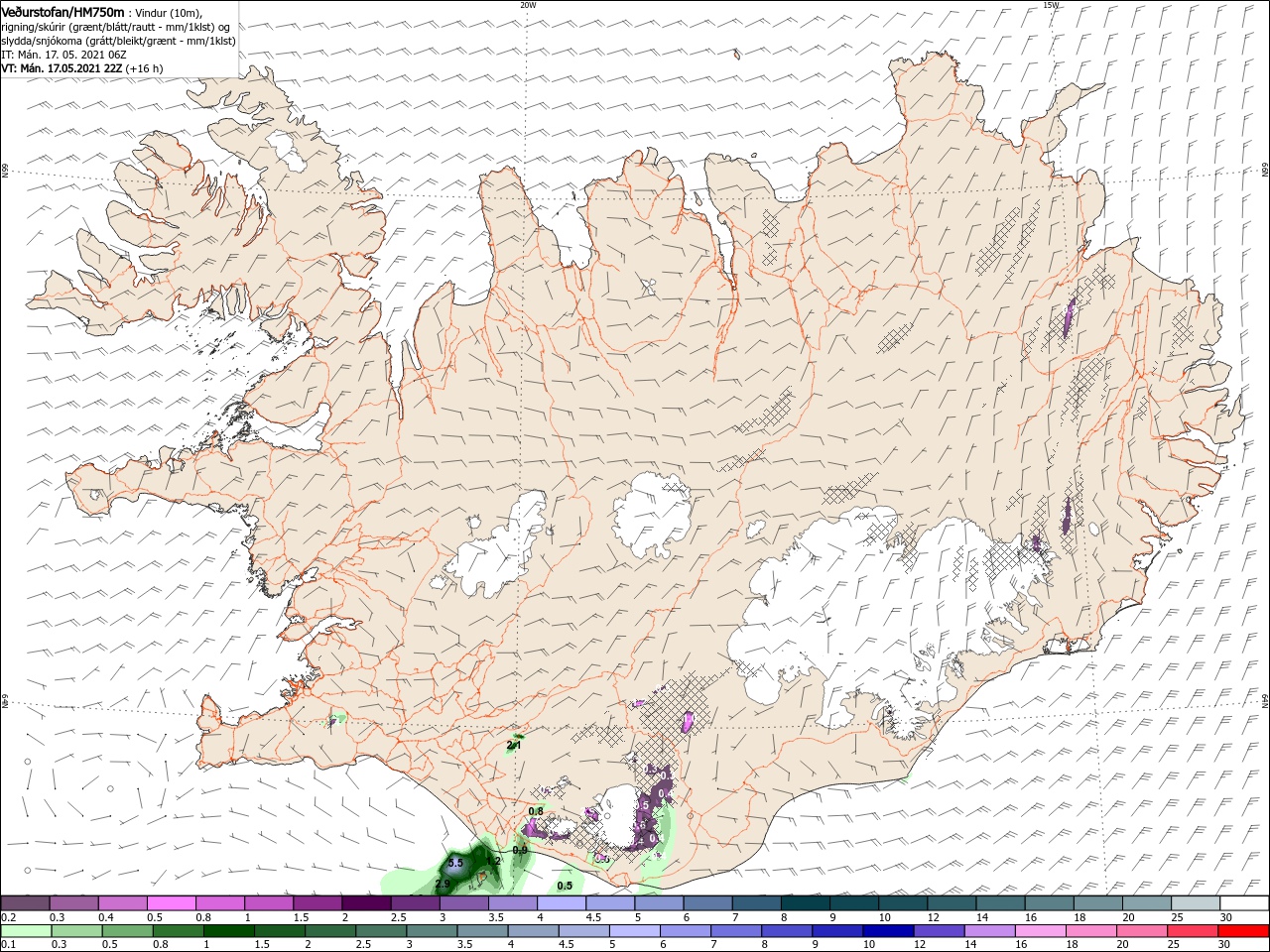Click the 'slydda/snjókoma' description line in header
Image resolution: width=1270 pixels, height=952 pixels.
coord(116,40)
